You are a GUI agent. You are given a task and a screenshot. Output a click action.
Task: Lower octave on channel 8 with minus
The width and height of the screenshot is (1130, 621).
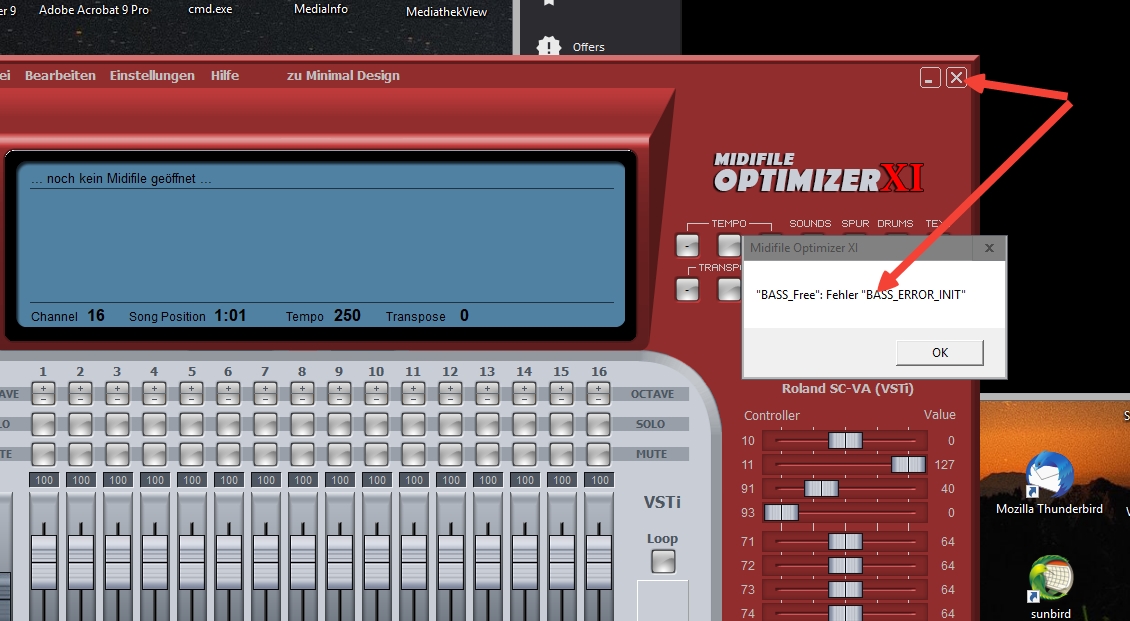[x=303, y=399]
